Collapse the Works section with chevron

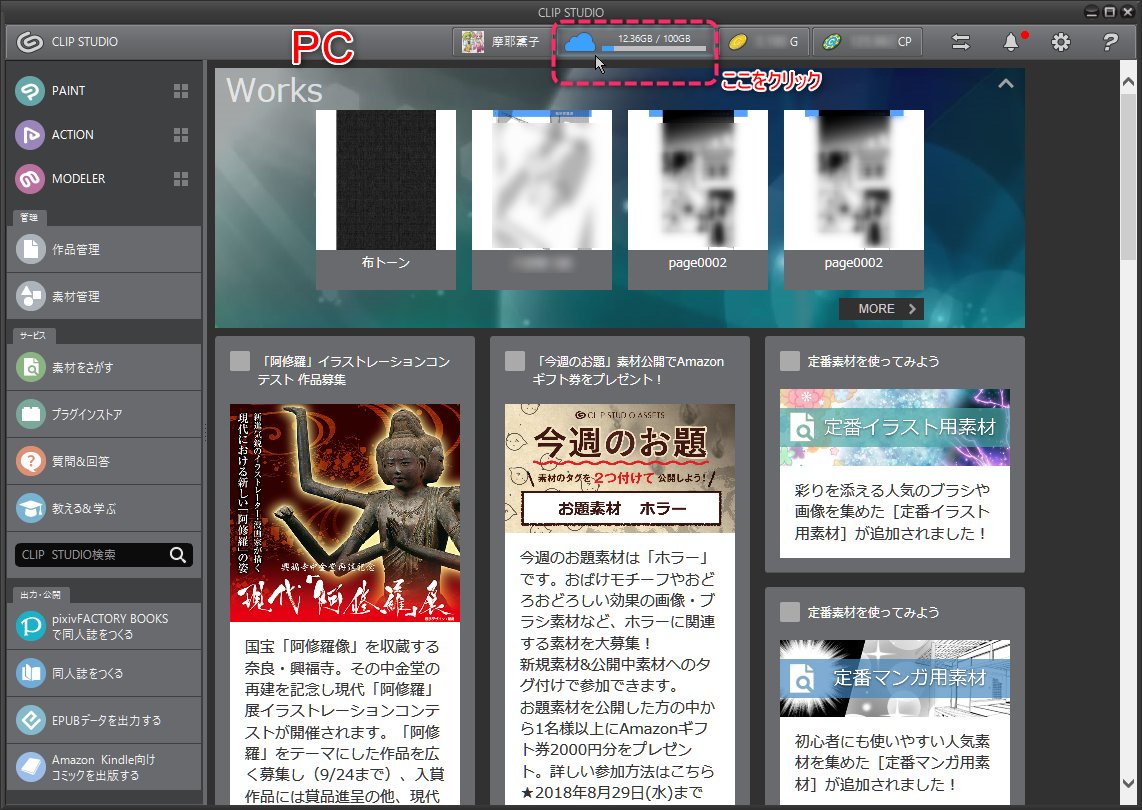(1006, 84)
